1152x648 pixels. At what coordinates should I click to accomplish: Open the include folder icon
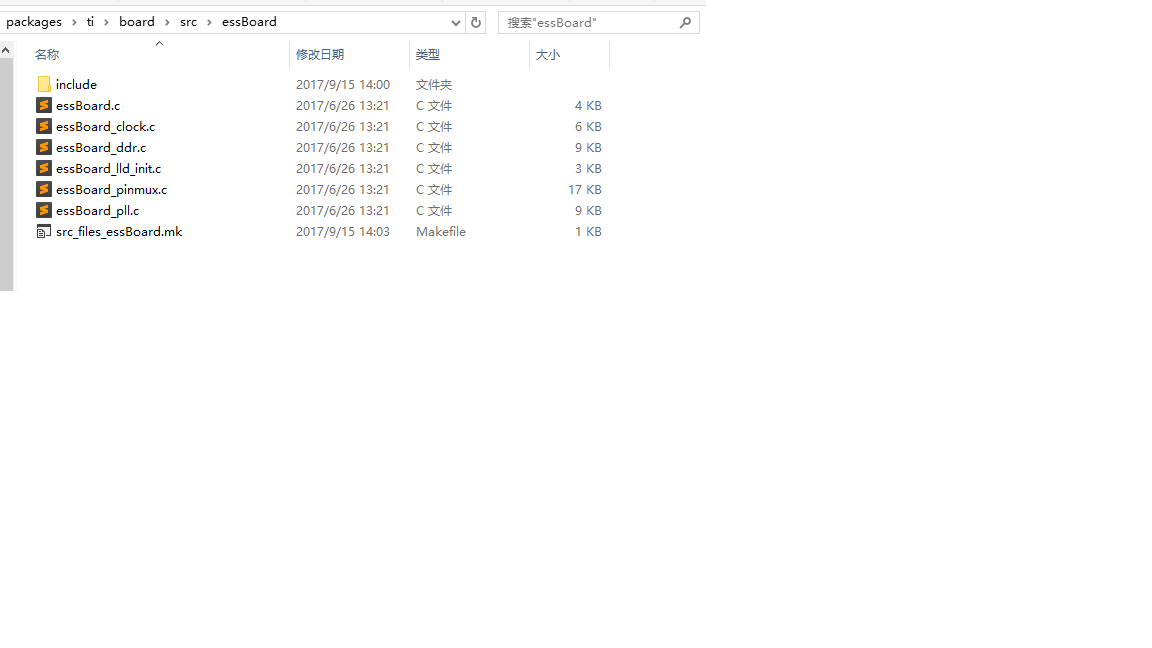pyautogui.click(x=44, y=84)
